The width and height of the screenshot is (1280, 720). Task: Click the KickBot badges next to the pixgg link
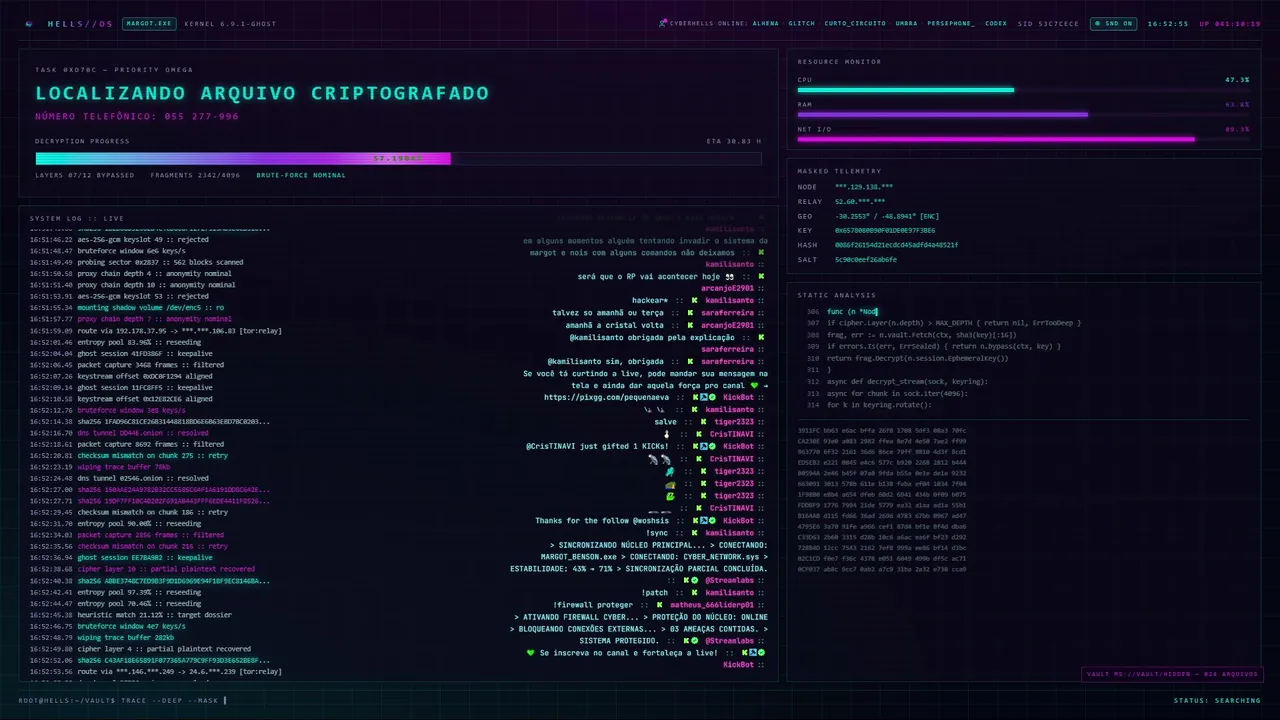706,398
